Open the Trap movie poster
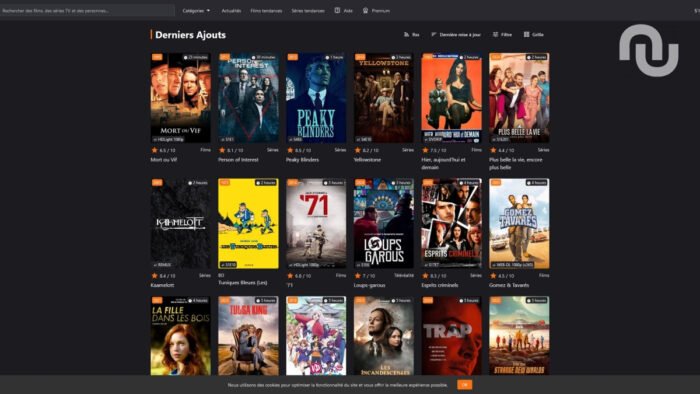The image size is (700, 394). (451, 336)
